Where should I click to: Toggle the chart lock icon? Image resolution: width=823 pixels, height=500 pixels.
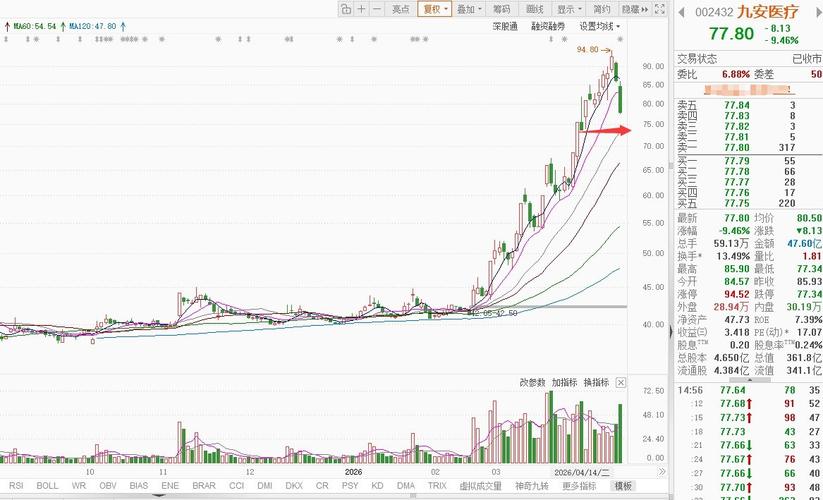point(345,9)
